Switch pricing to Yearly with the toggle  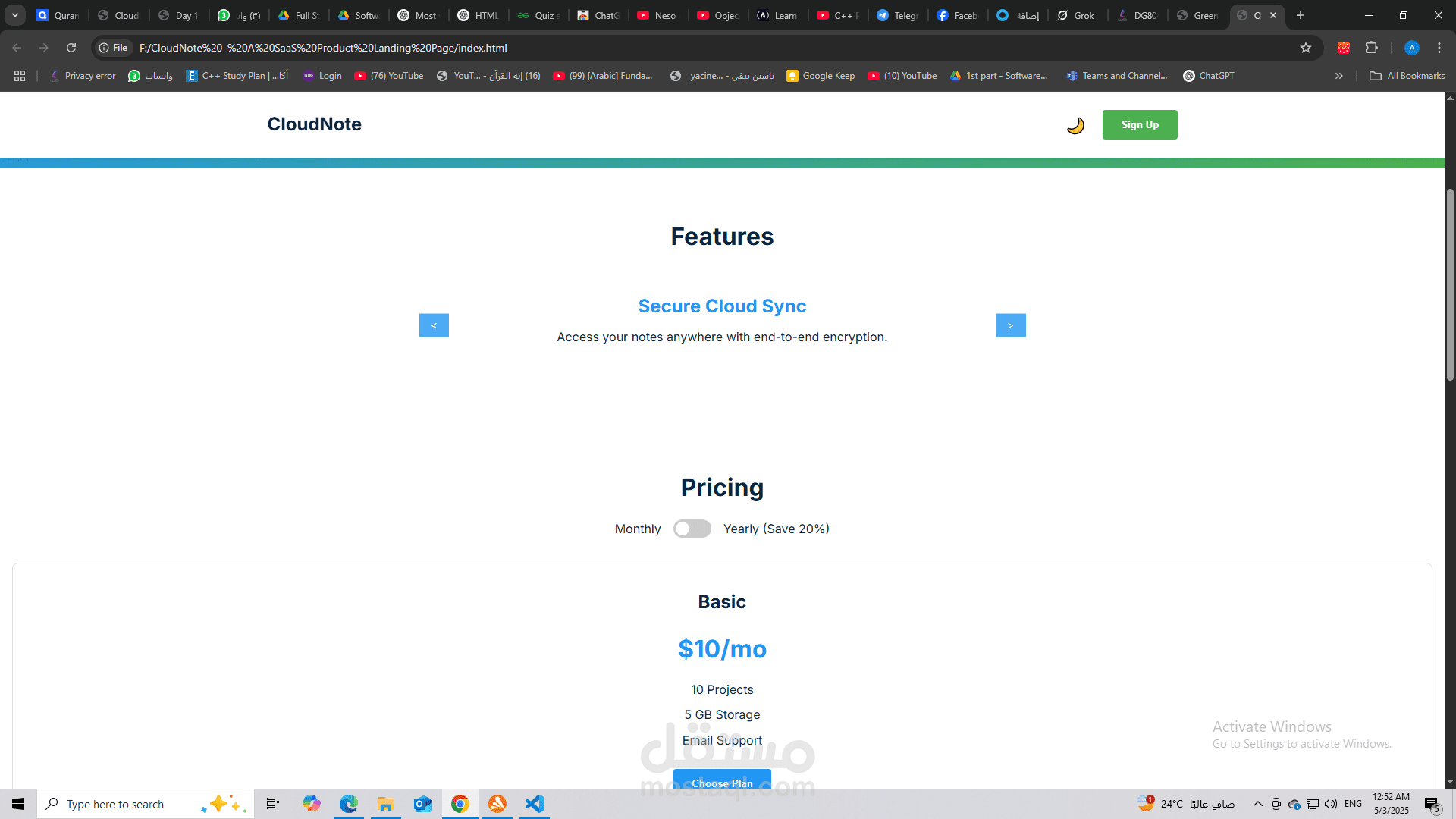click(692, 529)
